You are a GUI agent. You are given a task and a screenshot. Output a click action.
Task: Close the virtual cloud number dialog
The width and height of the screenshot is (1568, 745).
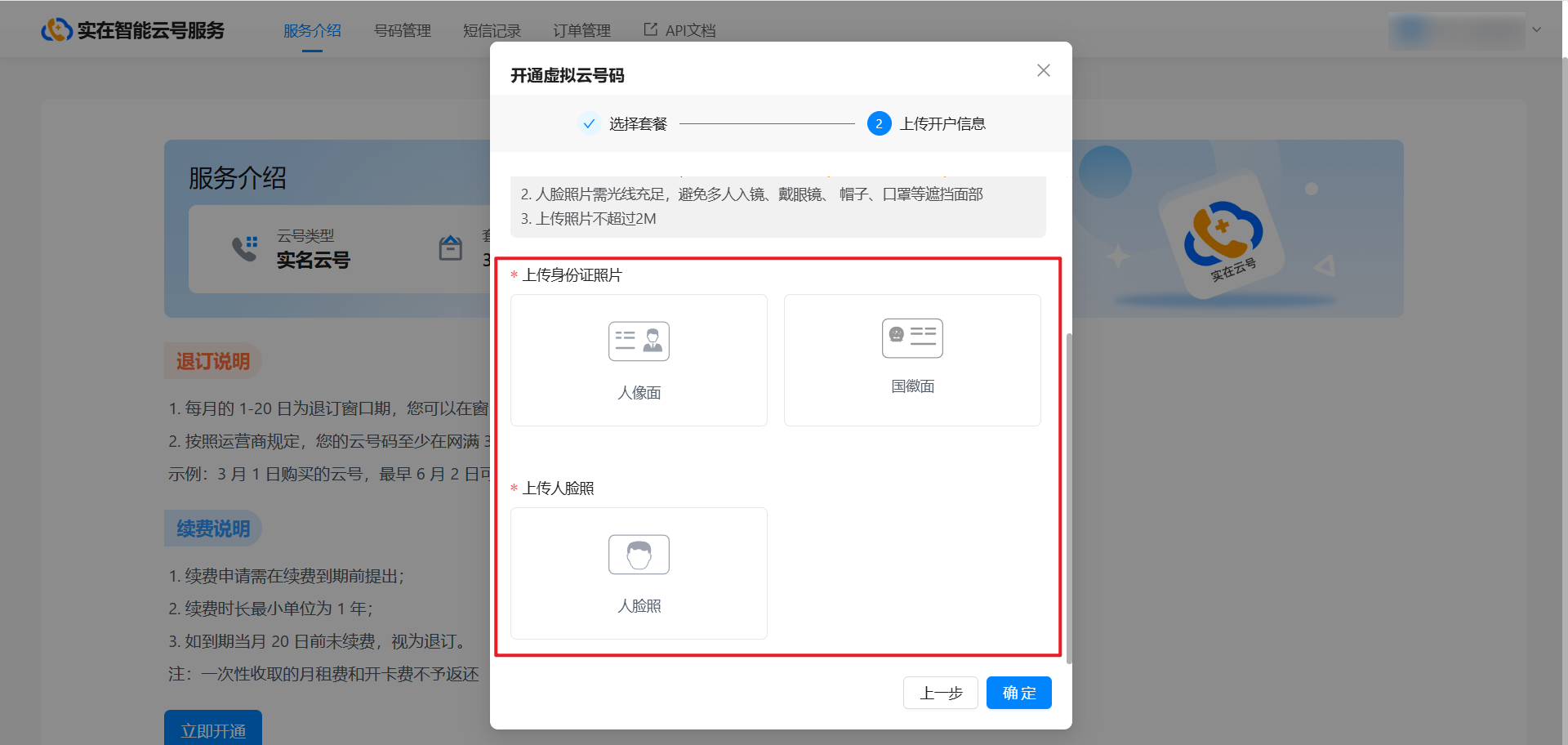[1043, 71]
